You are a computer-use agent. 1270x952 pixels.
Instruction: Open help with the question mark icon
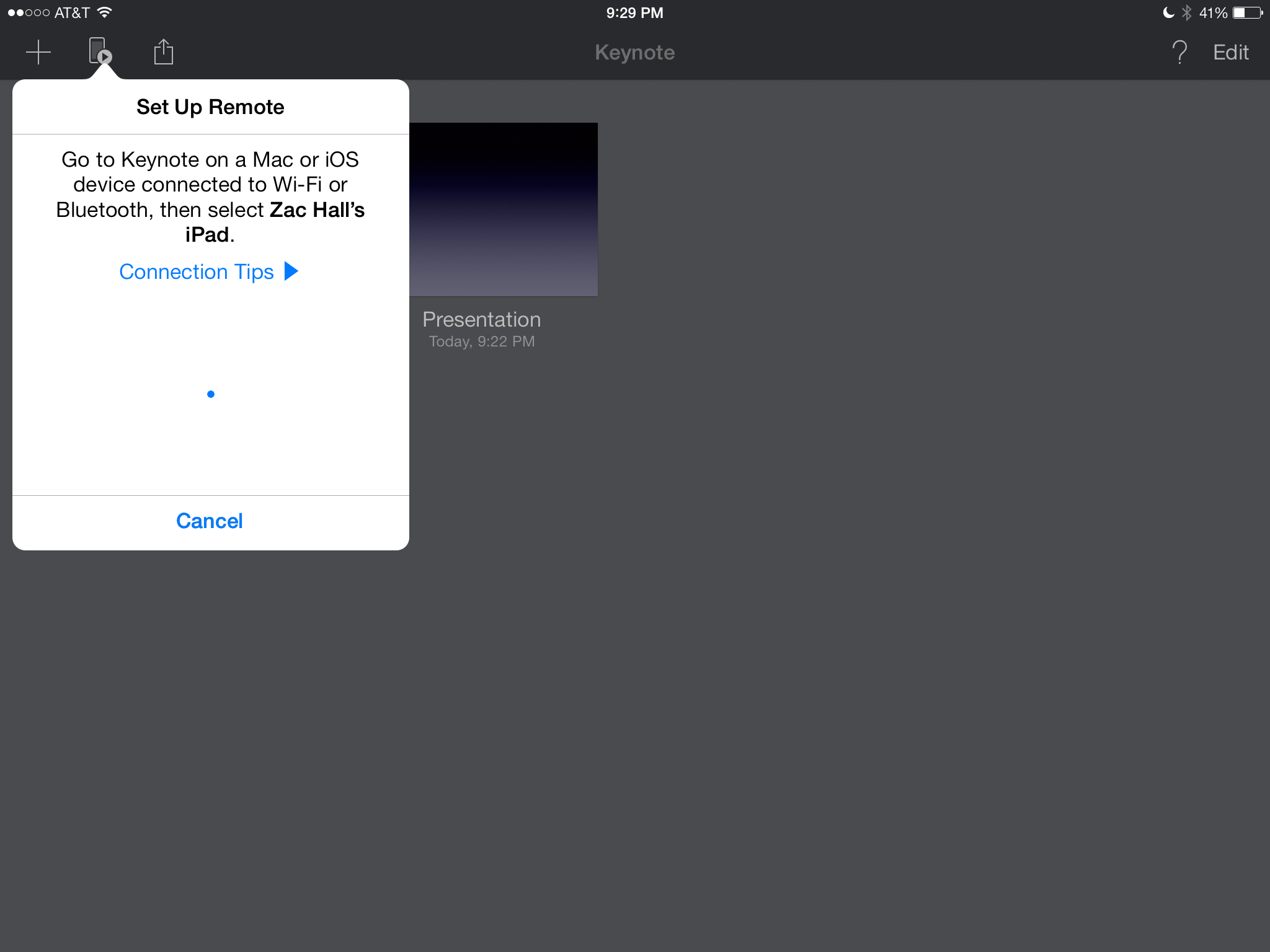(1179, 52)
